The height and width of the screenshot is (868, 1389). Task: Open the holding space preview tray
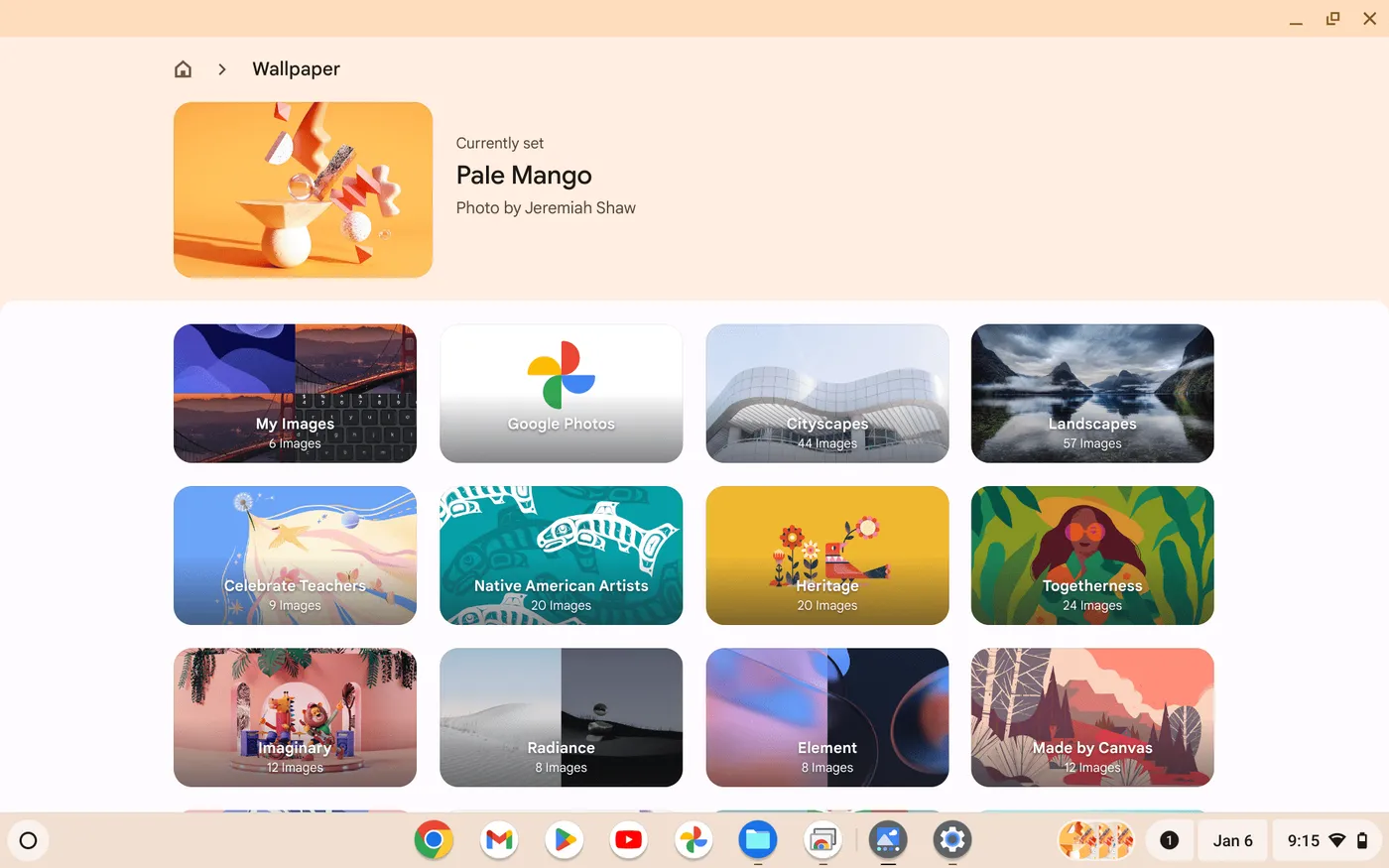tap(1096, 840)
